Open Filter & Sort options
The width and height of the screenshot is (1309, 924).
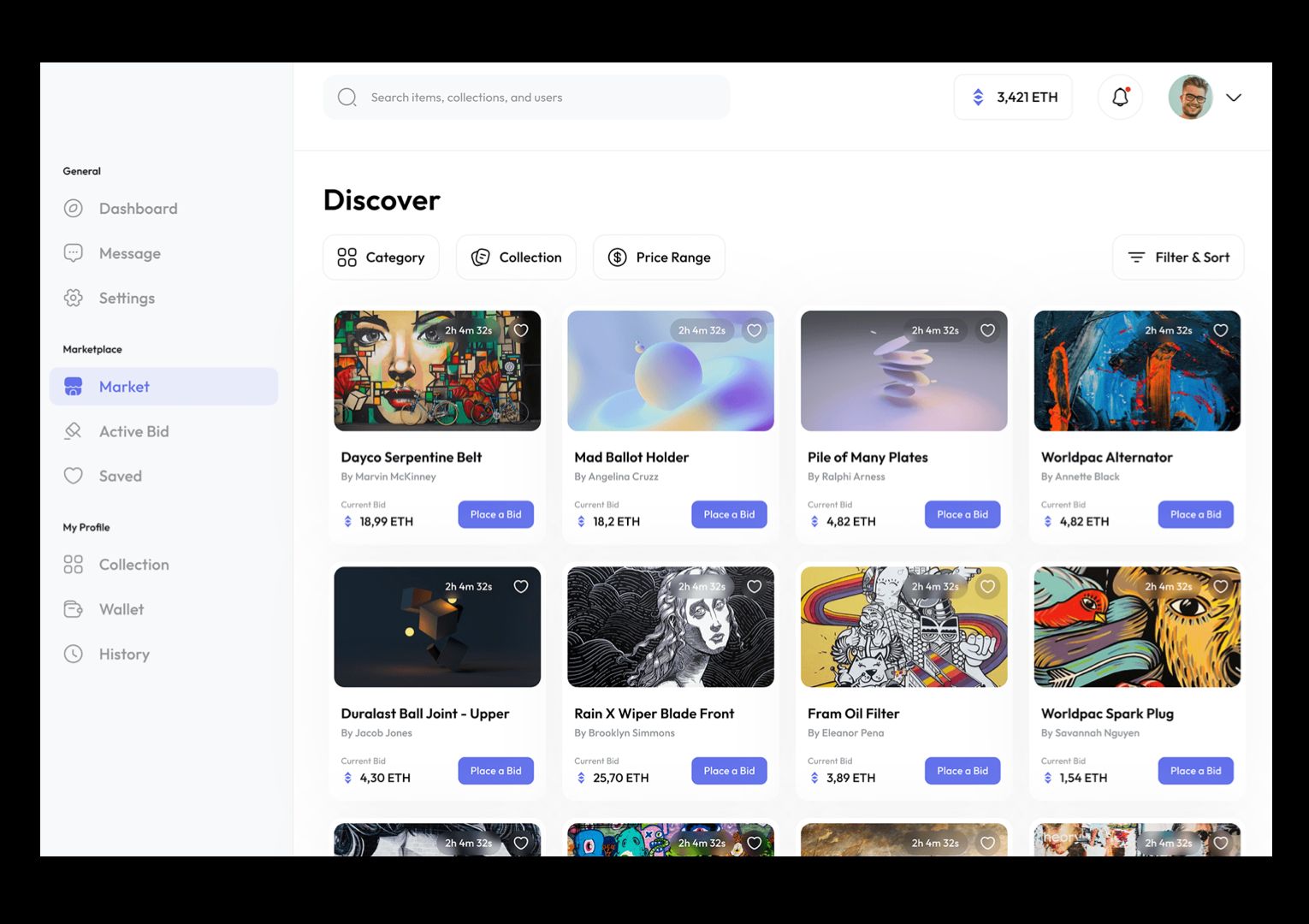(1178, 257)
